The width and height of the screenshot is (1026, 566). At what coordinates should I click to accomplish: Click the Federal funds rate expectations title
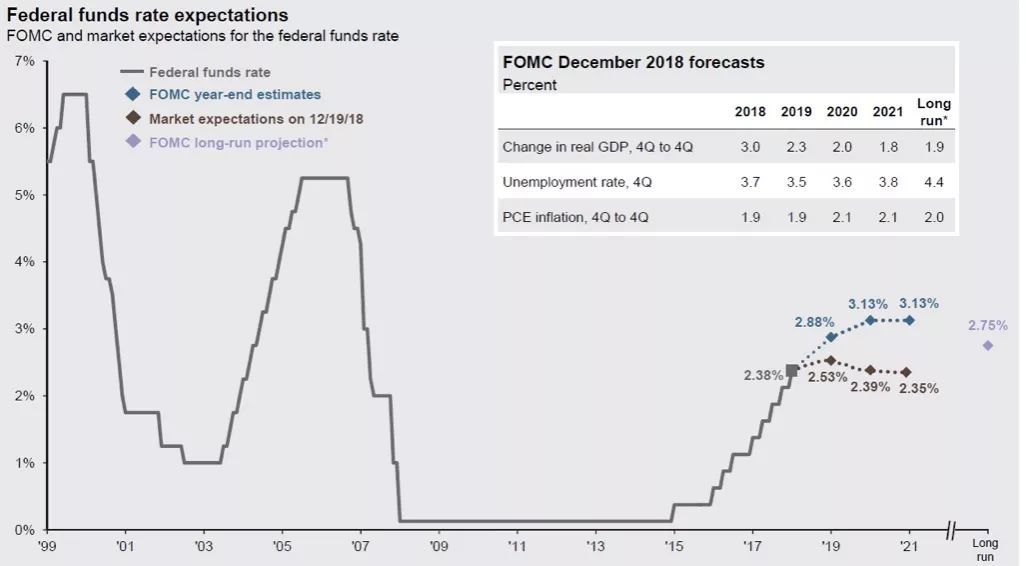pos(147,14)
